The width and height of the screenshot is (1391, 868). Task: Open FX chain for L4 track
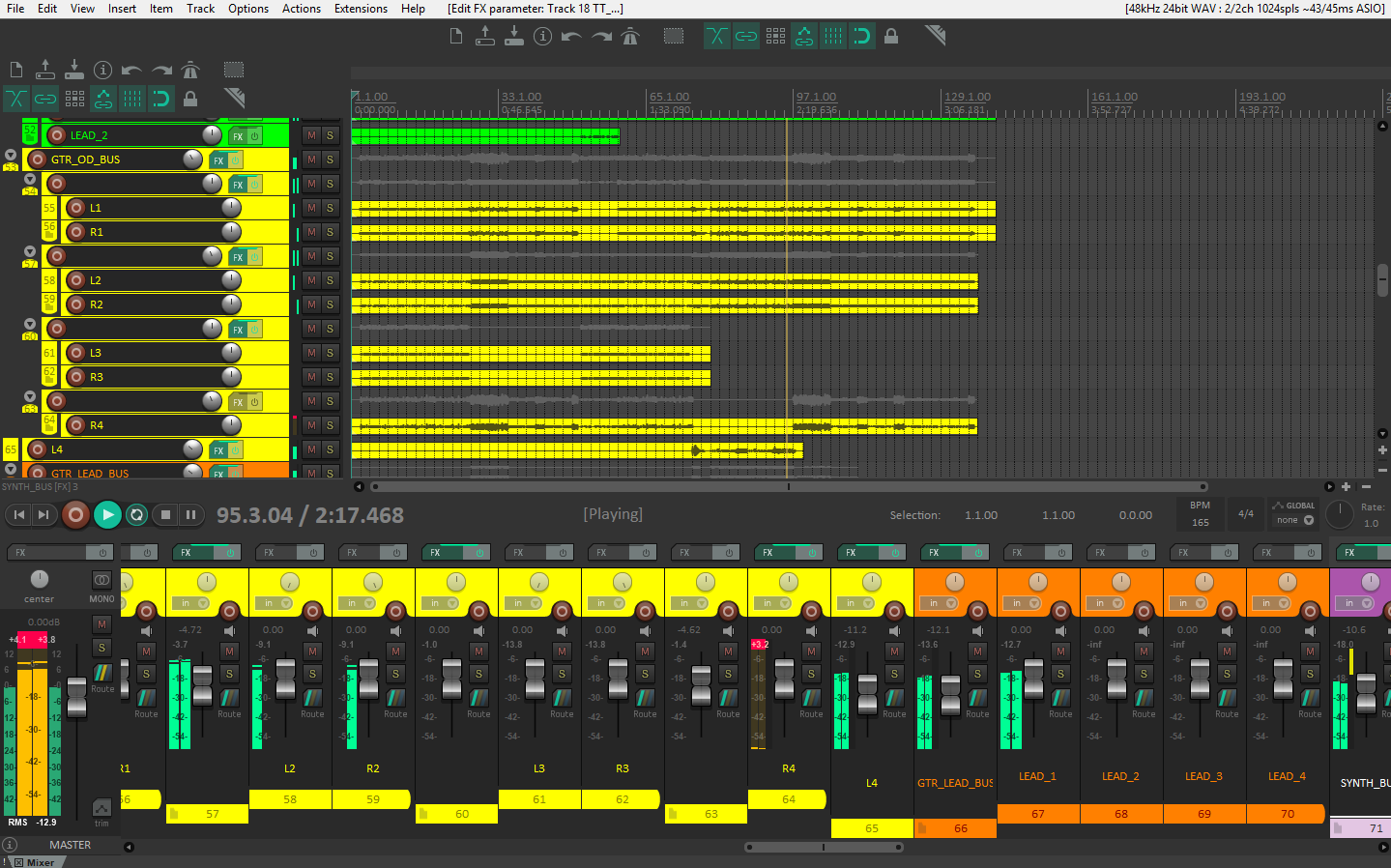coord(219,449)
